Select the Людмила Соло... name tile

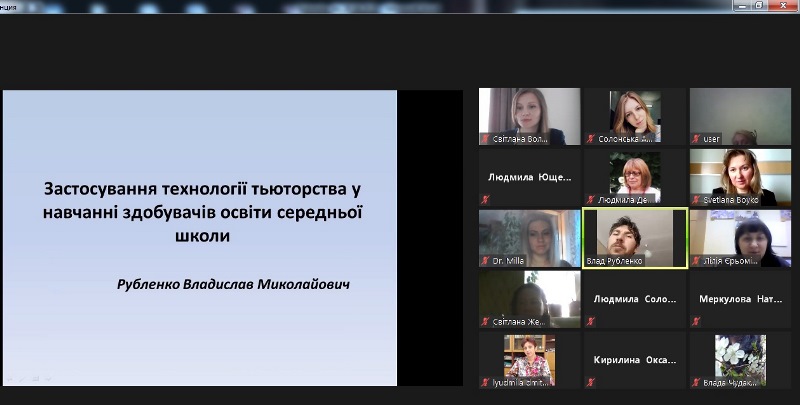point(635,299)
